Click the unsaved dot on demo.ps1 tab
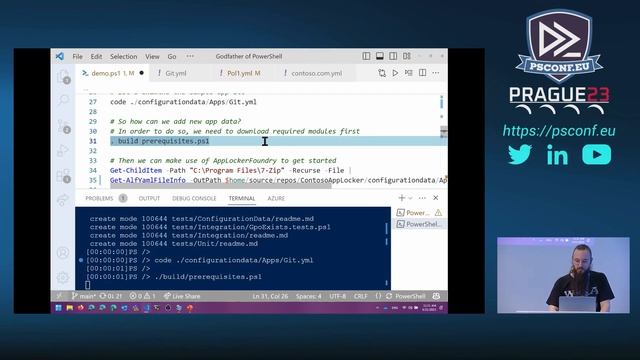The width and height of the screenshot is (640, 360). 141,73
